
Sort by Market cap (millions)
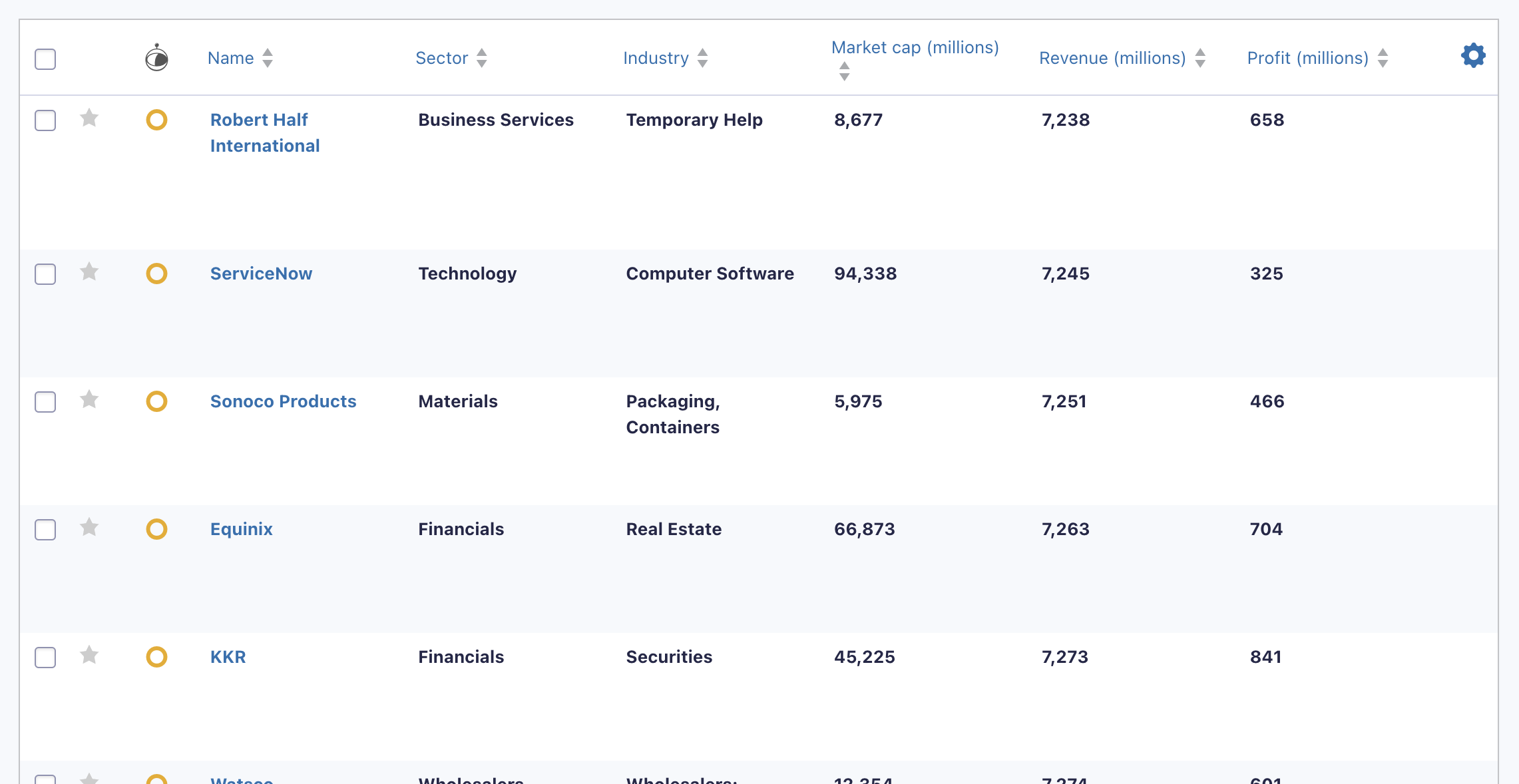coord(915,48)
